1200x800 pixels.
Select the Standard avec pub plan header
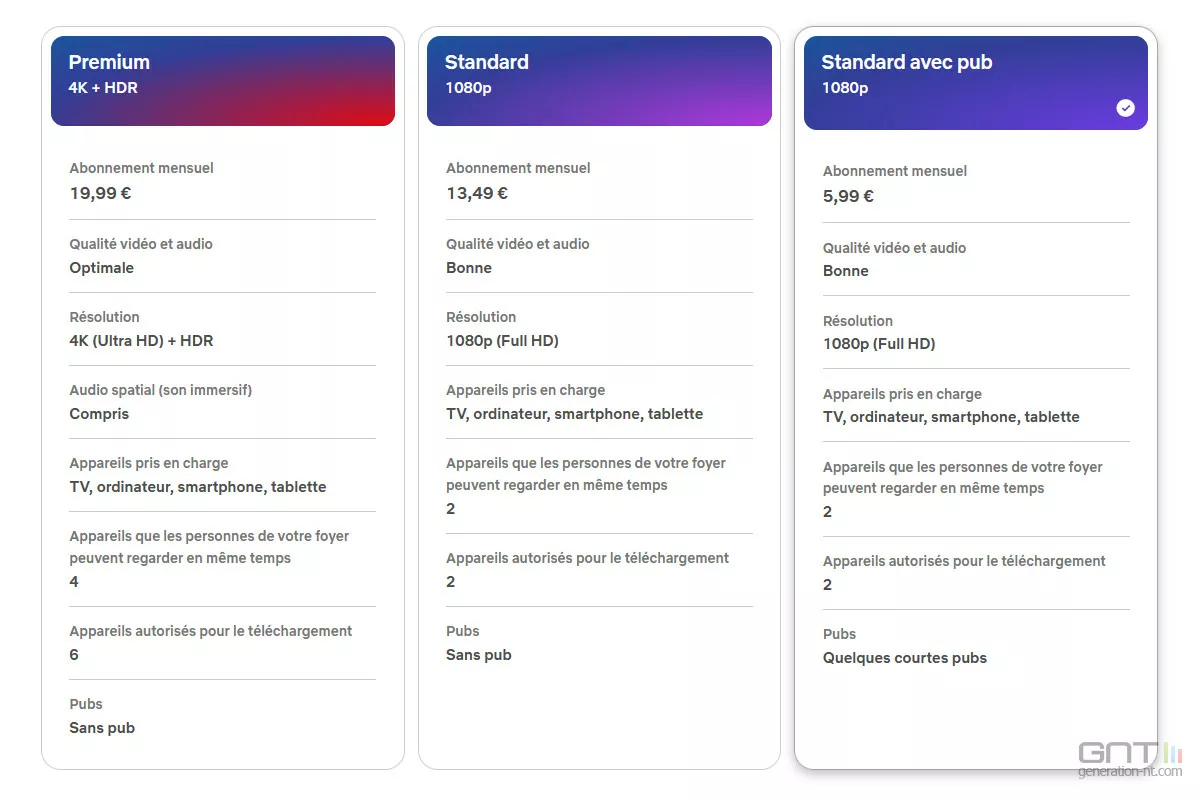click(x=975, y=83)
